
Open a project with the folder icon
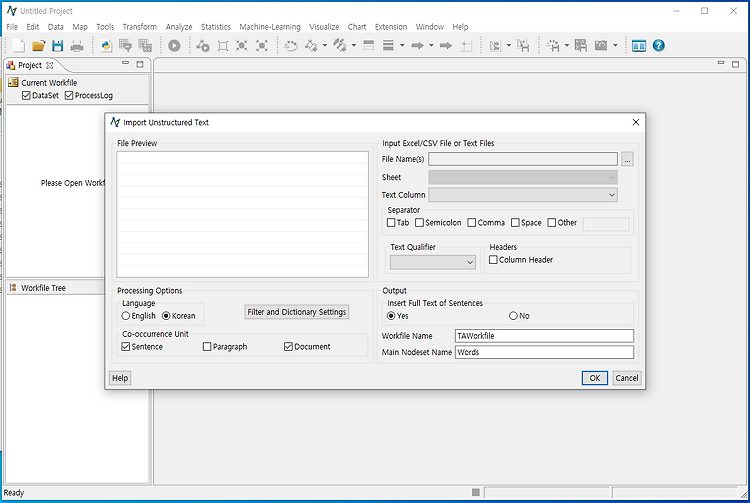(x=38, y=45)
